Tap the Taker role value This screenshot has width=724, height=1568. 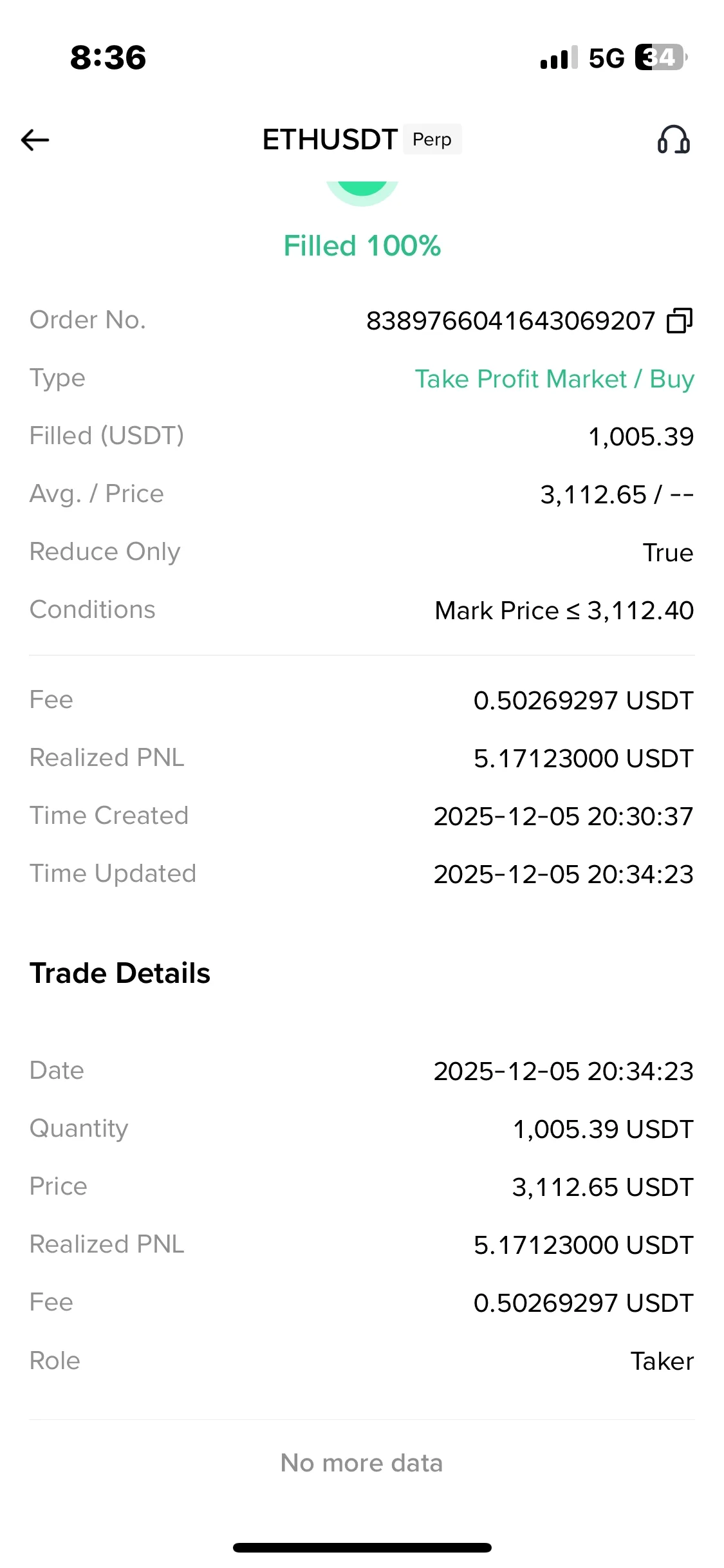tap(662, 1361)
